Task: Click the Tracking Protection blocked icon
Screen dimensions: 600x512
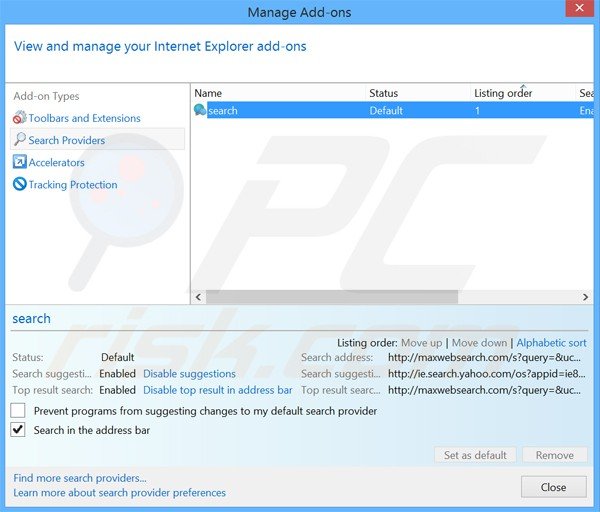Action: point(20,184)
